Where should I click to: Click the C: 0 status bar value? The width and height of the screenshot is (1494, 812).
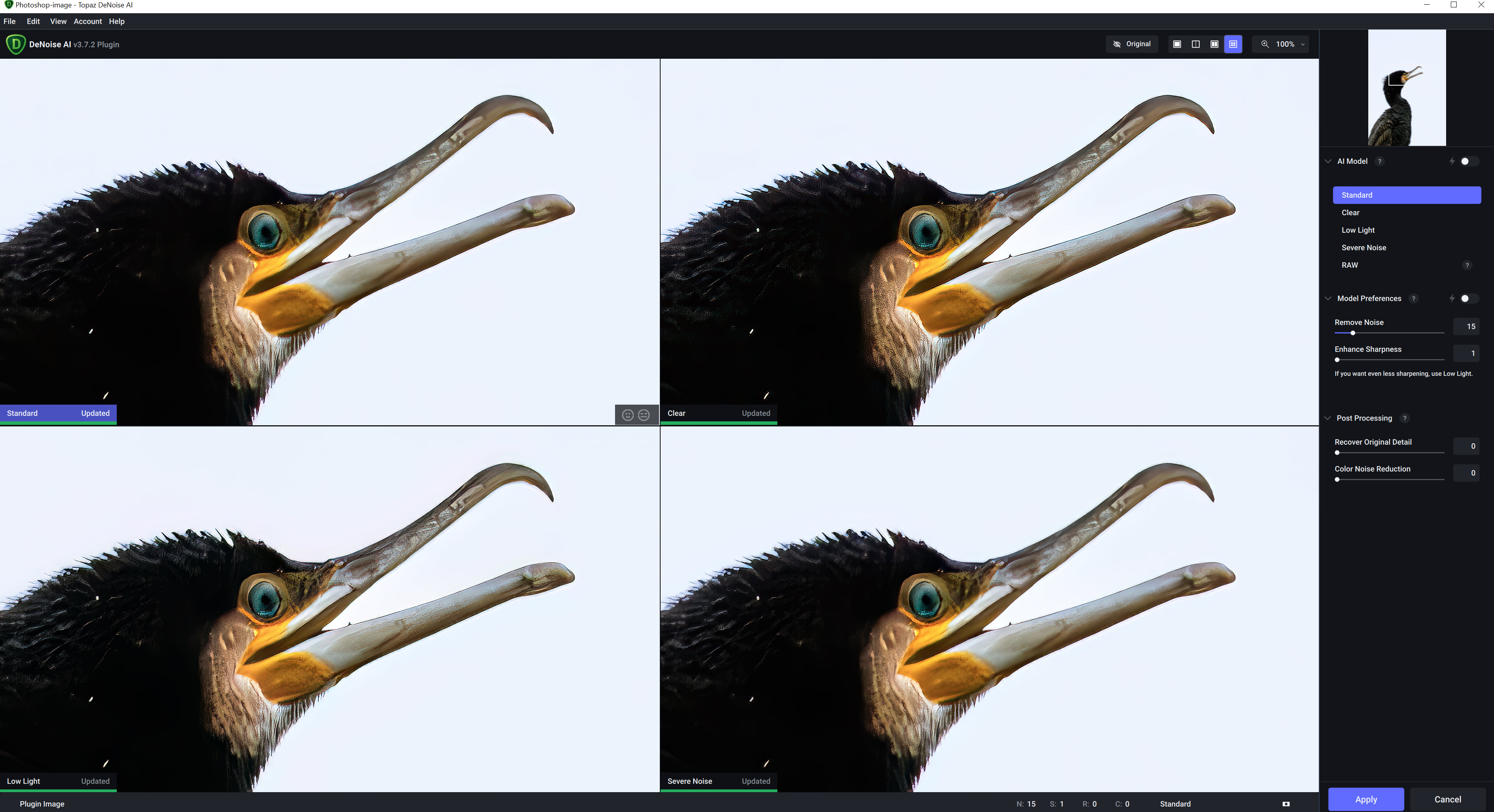pyautogui.click(x=1122, y=804)
